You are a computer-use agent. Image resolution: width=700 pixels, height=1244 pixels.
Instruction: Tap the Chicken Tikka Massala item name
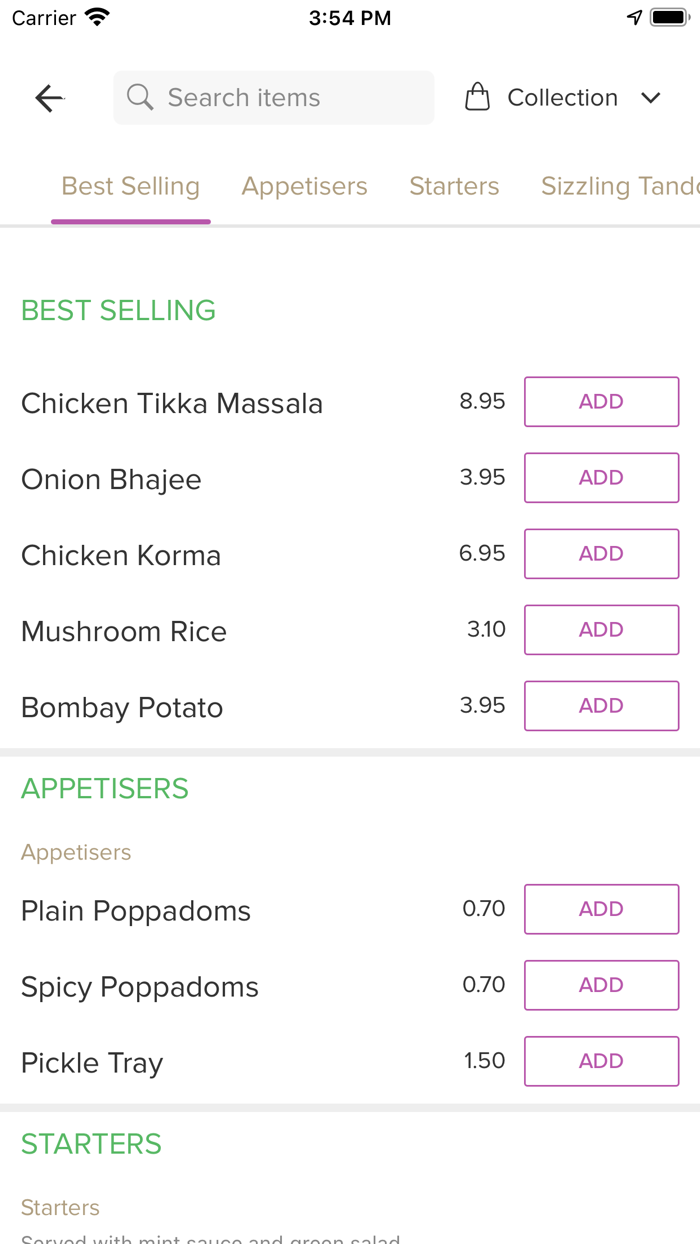[172, 404]
